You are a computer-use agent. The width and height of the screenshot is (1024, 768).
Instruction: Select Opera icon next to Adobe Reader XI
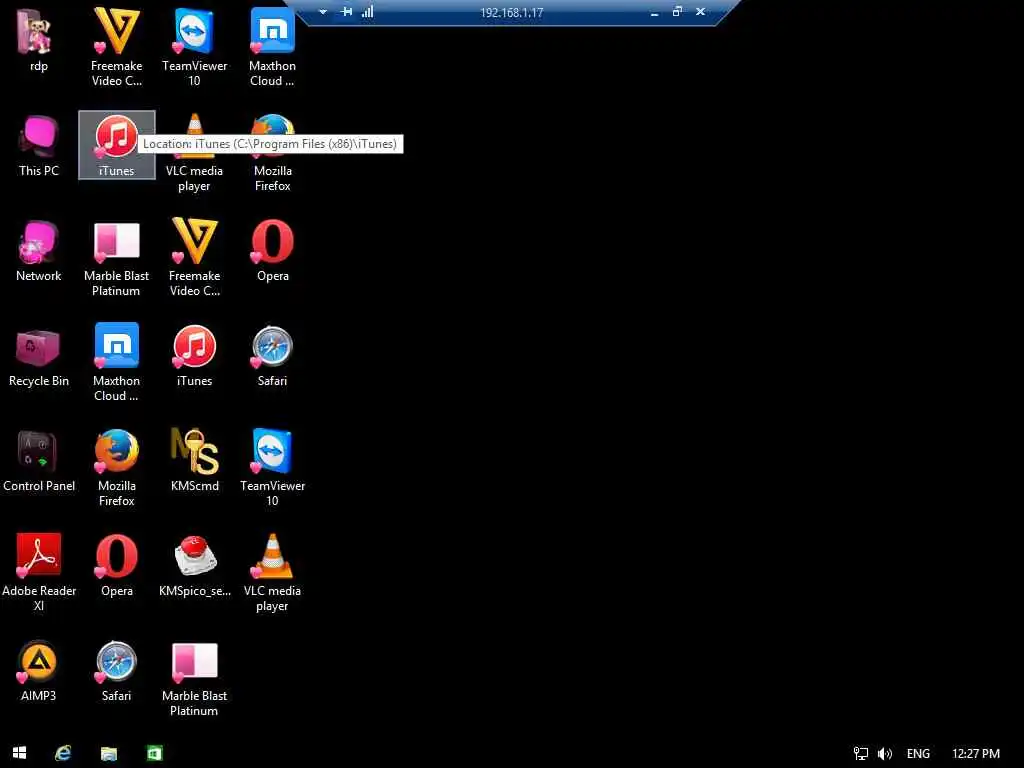[x=116, y=566]
